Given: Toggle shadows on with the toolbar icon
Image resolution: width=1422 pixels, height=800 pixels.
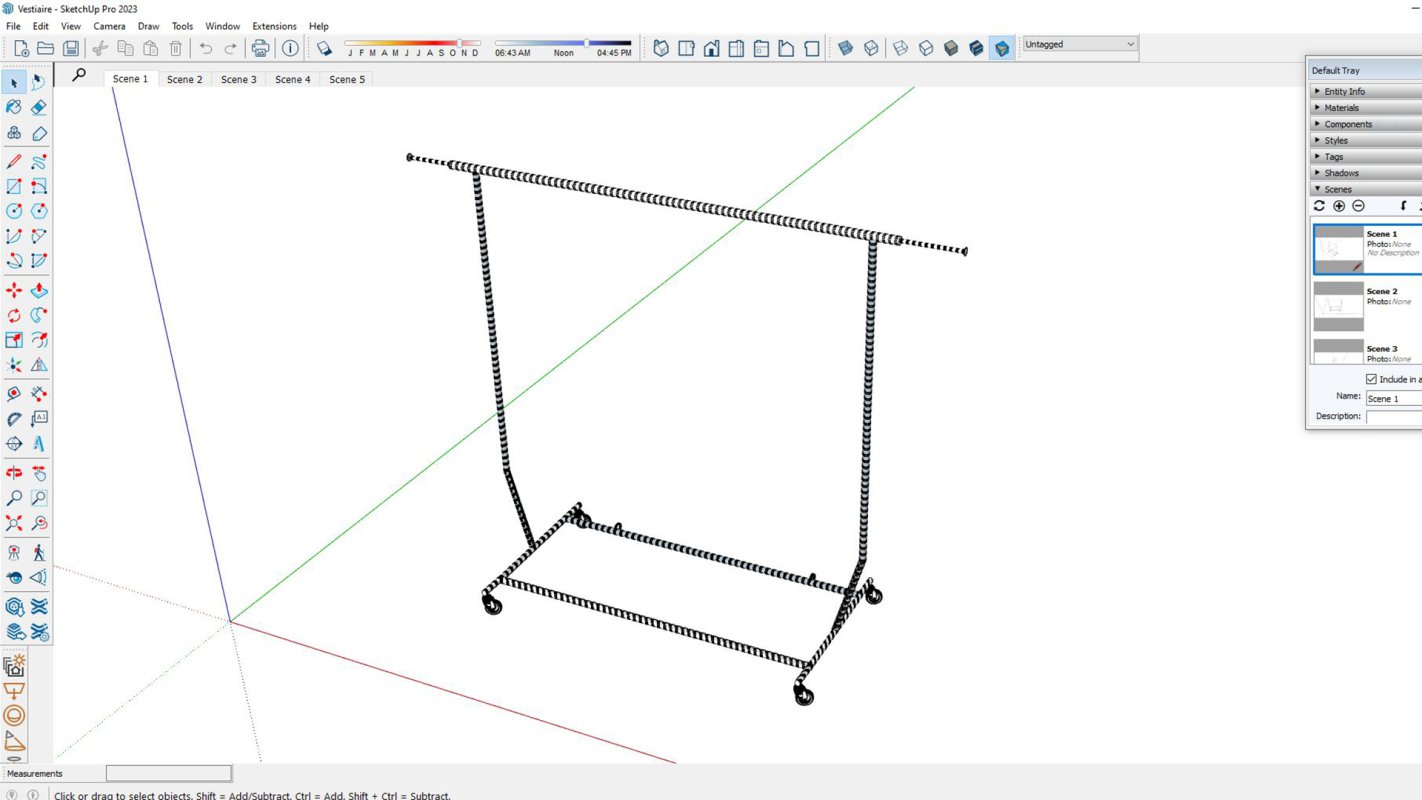Looking at the screenshot, I should [x=324, y=48].
